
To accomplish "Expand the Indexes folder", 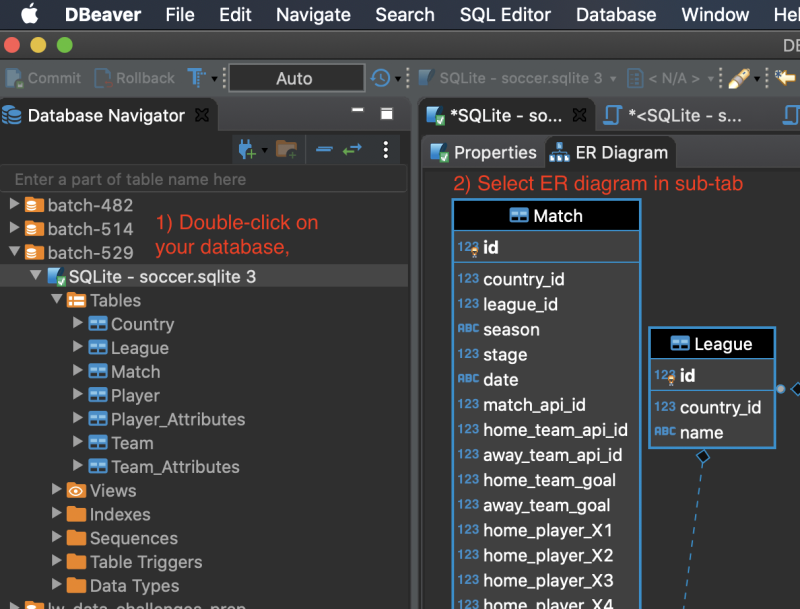I will (57, 513).
